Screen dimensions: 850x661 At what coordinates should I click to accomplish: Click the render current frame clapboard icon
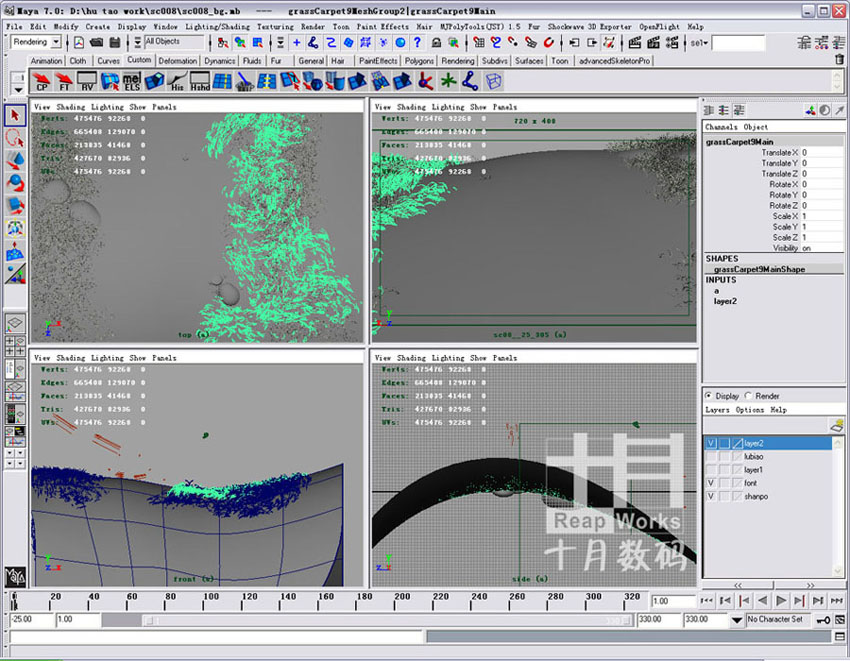(635, 42)
